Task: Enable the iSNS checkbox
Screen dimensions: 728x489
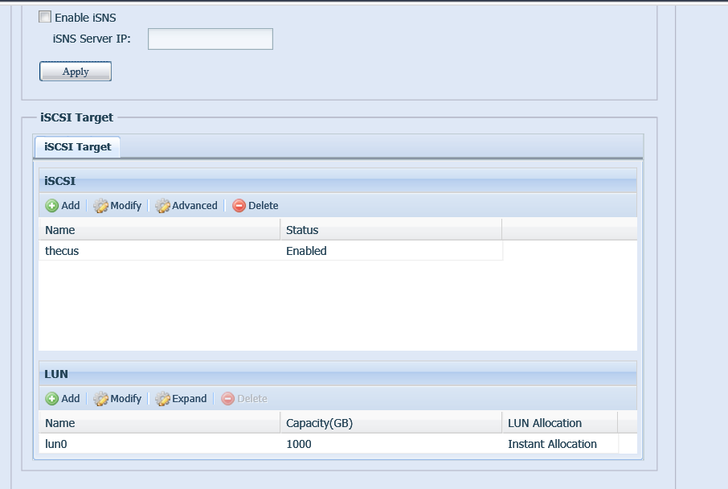Action: coord(44,17)
